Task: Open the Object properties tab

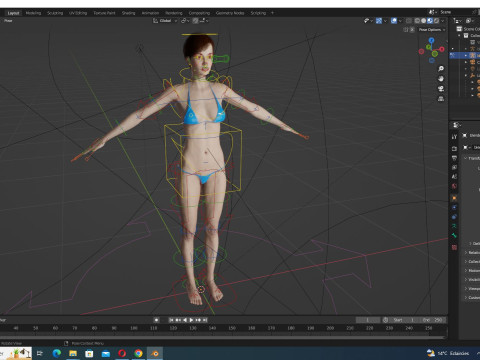Action: pyautogui.click(x=454, y=198)
